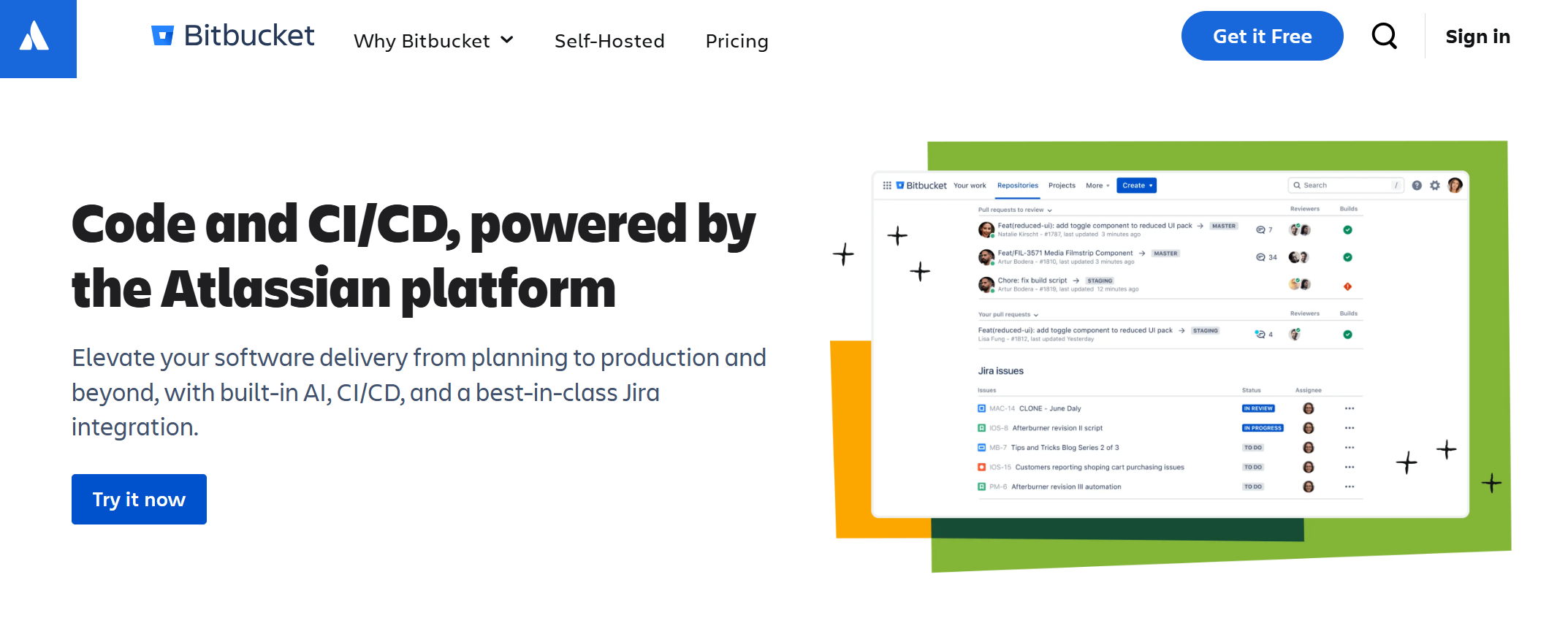This screenshot has height=618, width=1568.
Task: Click Your work tab in the hero screenshot
Action: pos(970,186)
